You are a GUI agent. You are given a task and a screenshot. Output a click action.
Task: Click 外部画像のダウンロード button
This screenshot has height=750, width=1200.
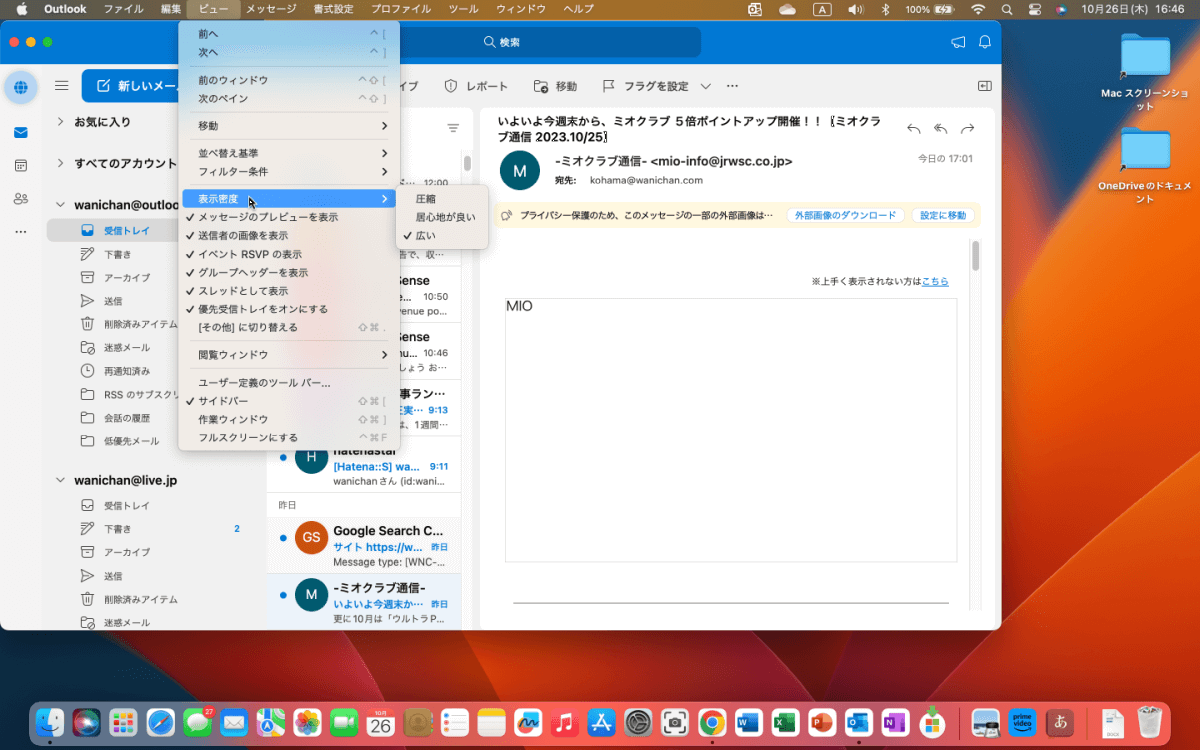click(x=845, y=215)
